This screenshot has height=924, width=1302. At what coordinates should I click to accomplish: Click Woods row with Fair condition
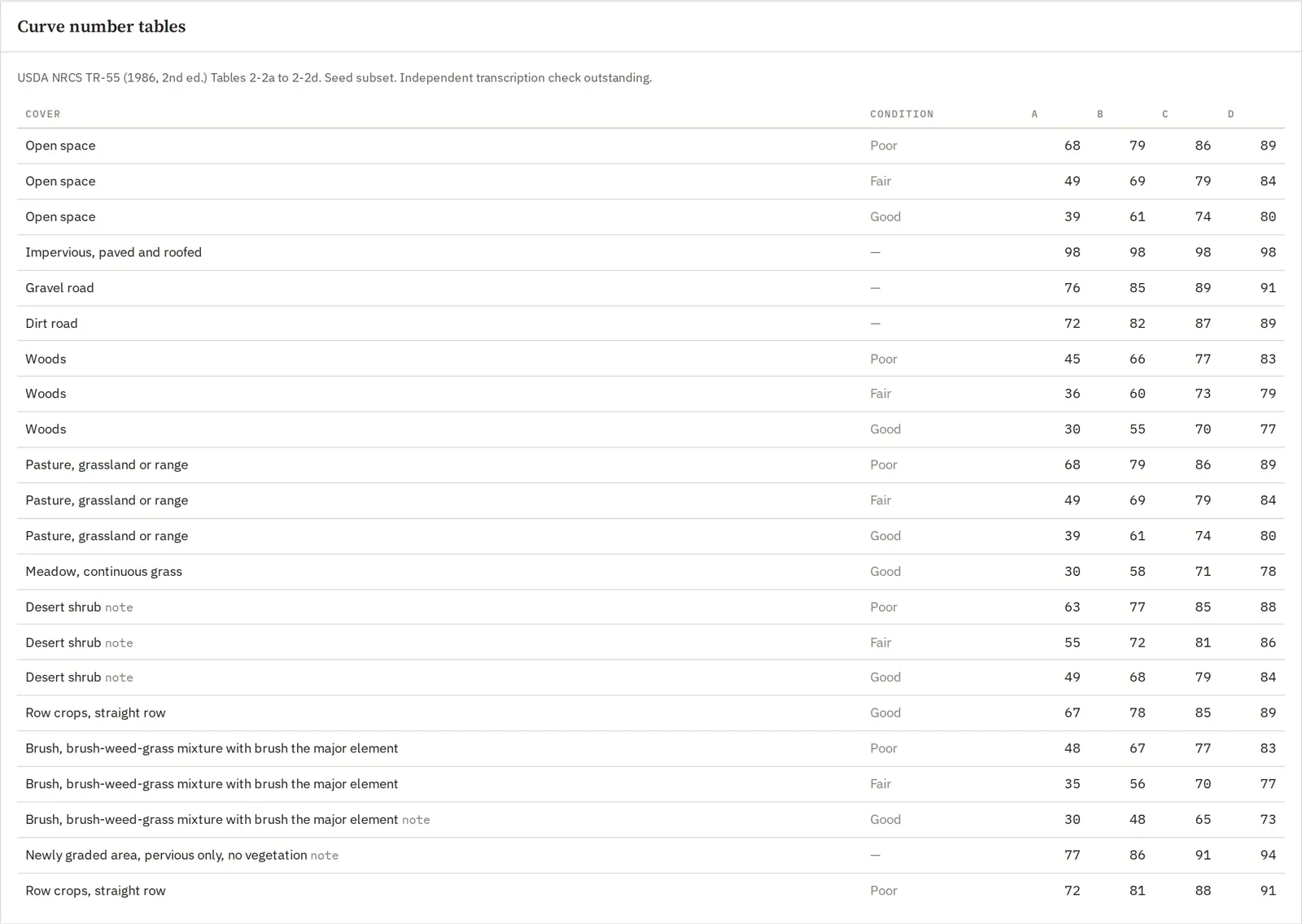pos(651,394)
